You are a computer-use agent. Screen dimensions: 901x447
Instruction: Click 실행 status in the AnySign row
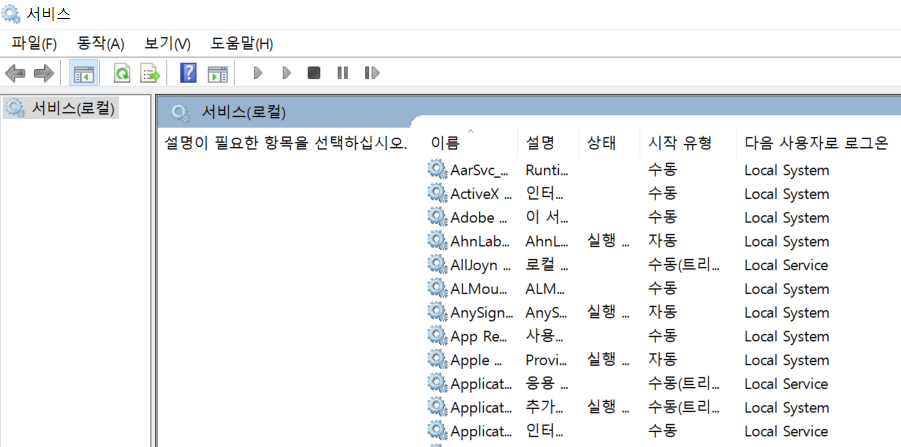608,313
